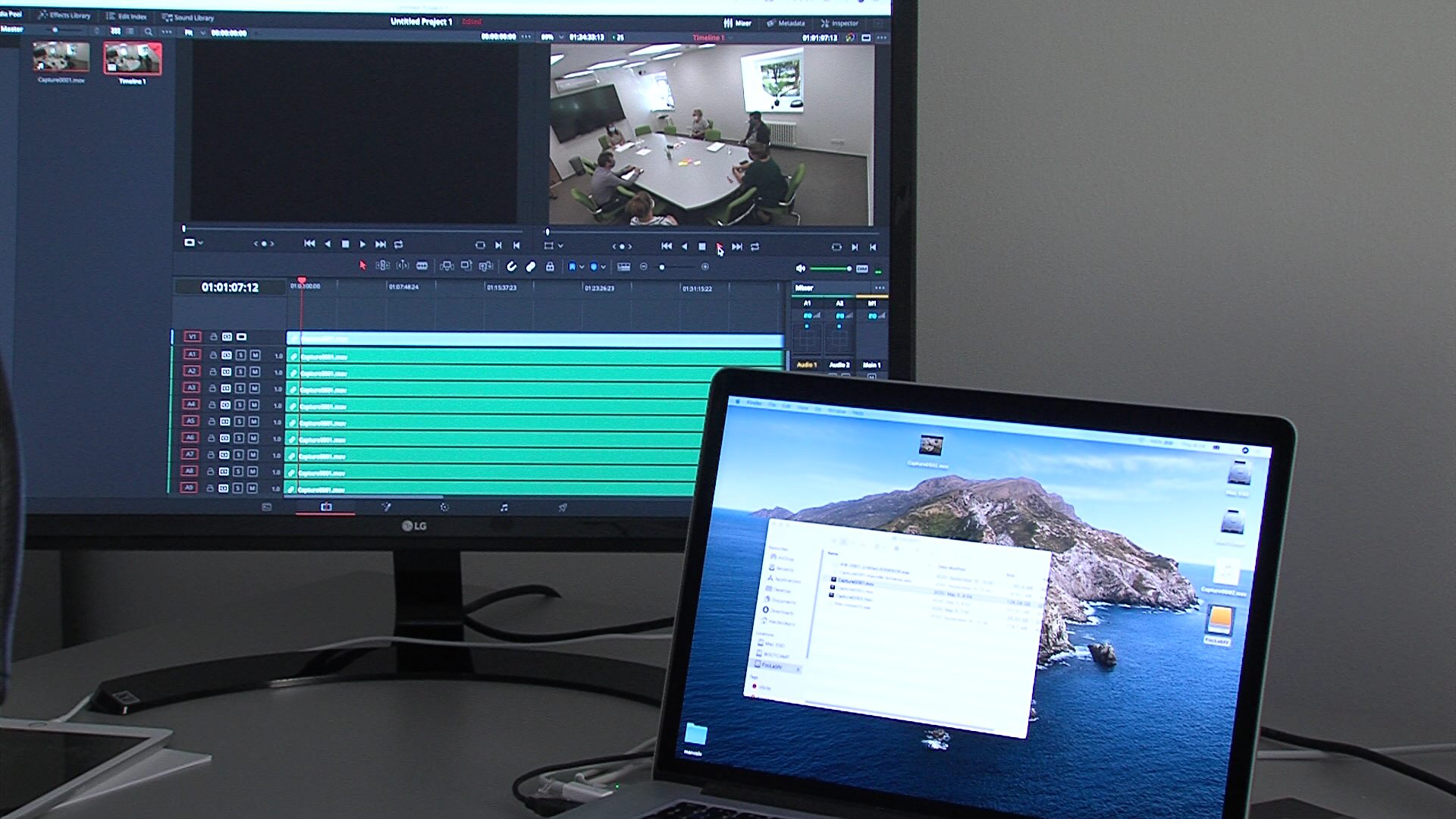Play reverse in the timeline viewer
This screenshot has width=1456, height=819.
click(x=684, y=246)
